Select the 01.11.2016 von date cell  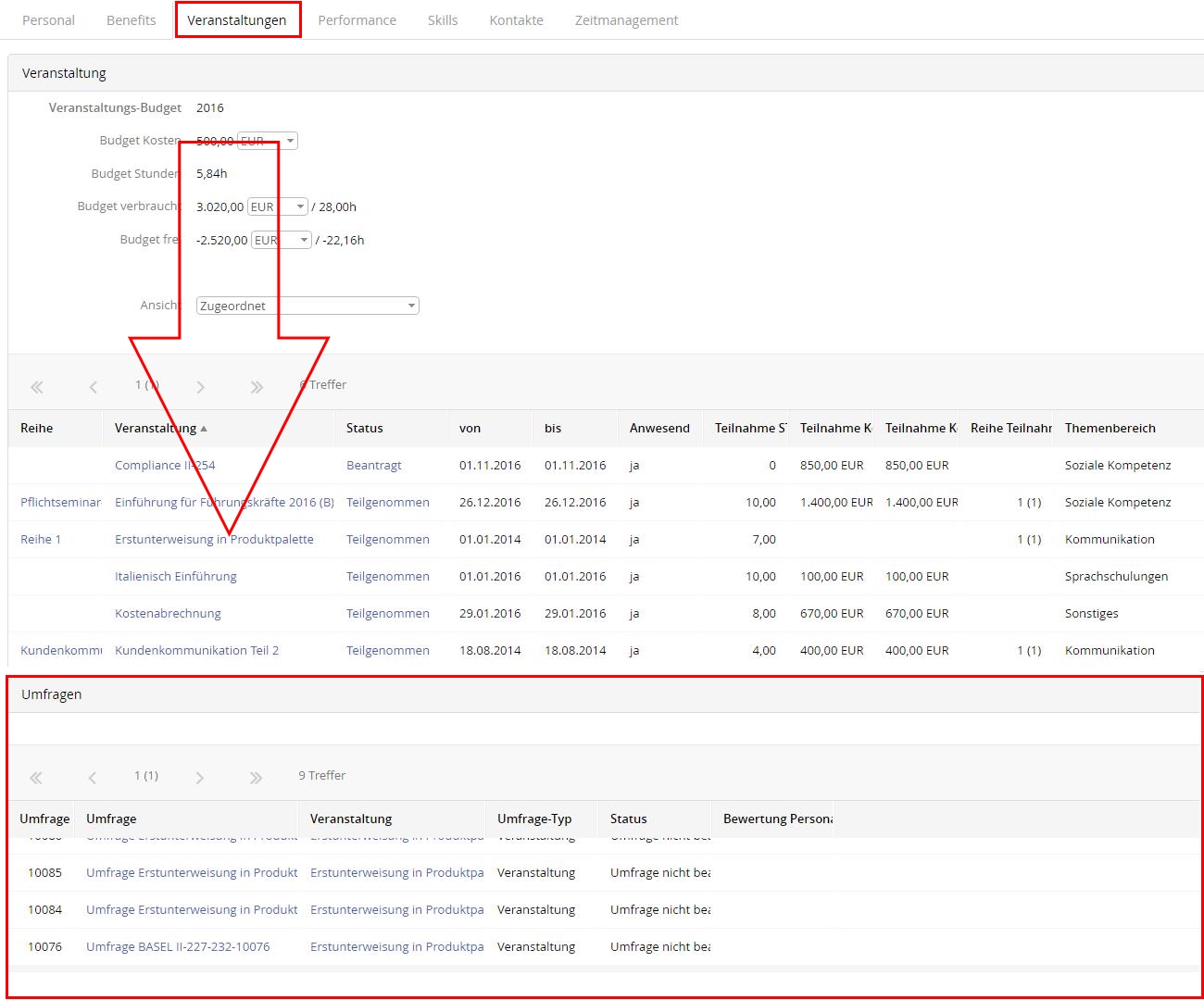pos(490,465)
